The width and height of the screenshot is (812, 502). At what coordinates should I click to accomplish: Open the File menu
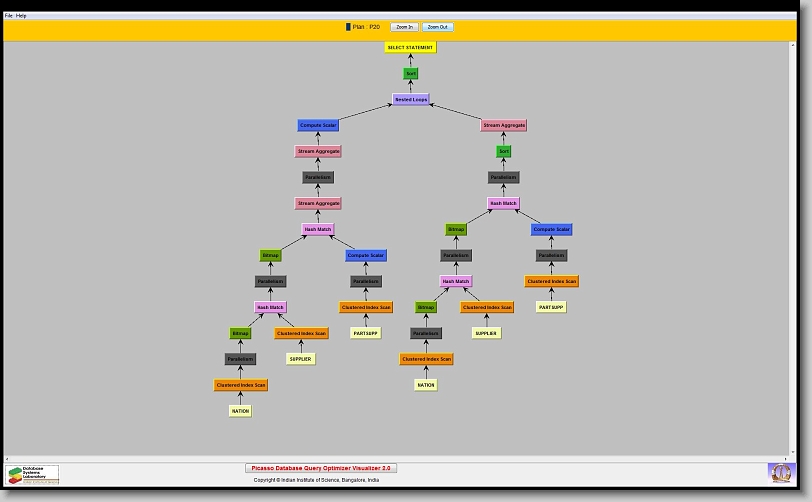9,16
